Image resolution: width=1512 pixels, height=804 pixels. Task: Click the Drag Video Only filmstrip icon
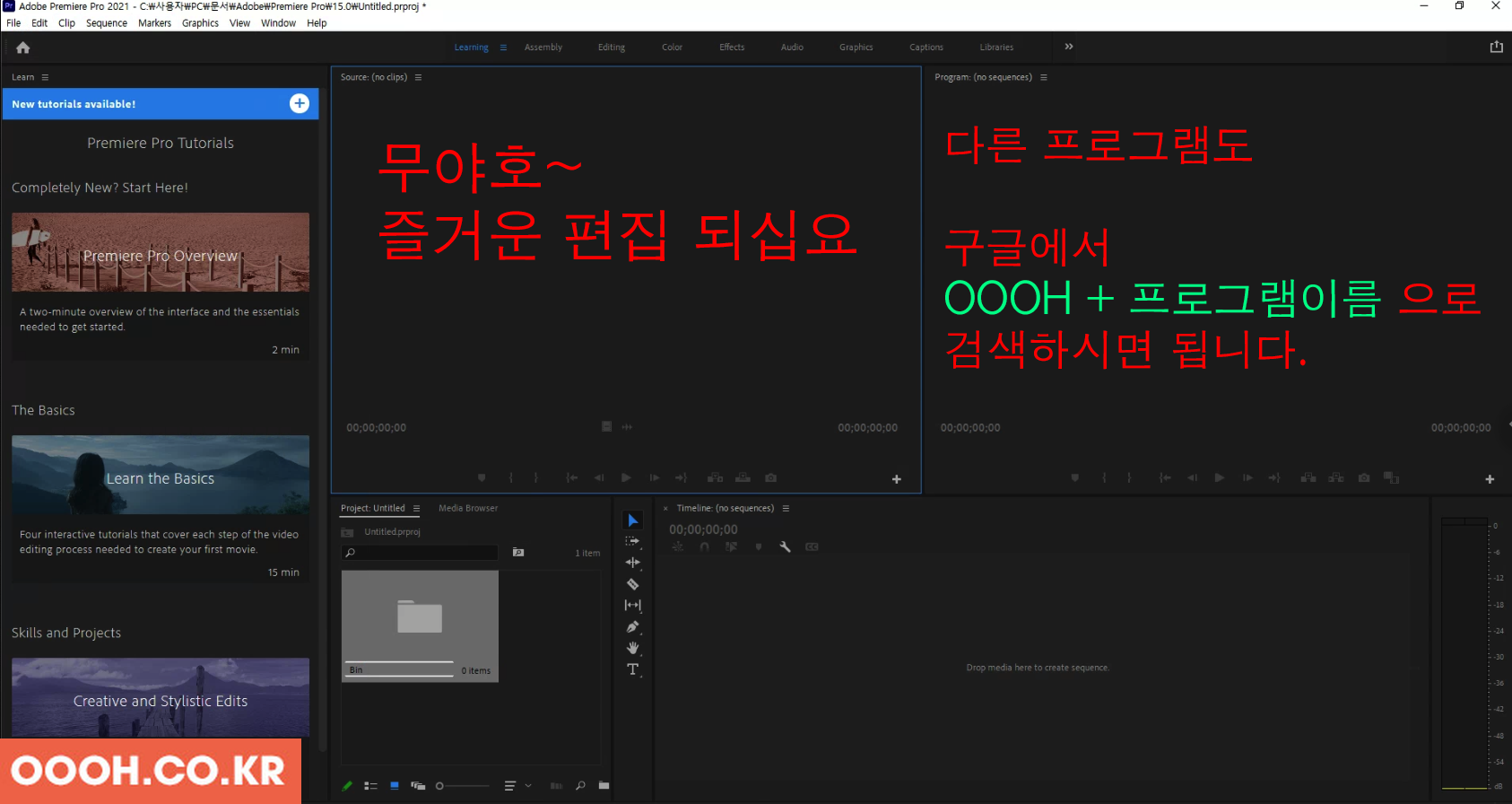click(606, 426)
